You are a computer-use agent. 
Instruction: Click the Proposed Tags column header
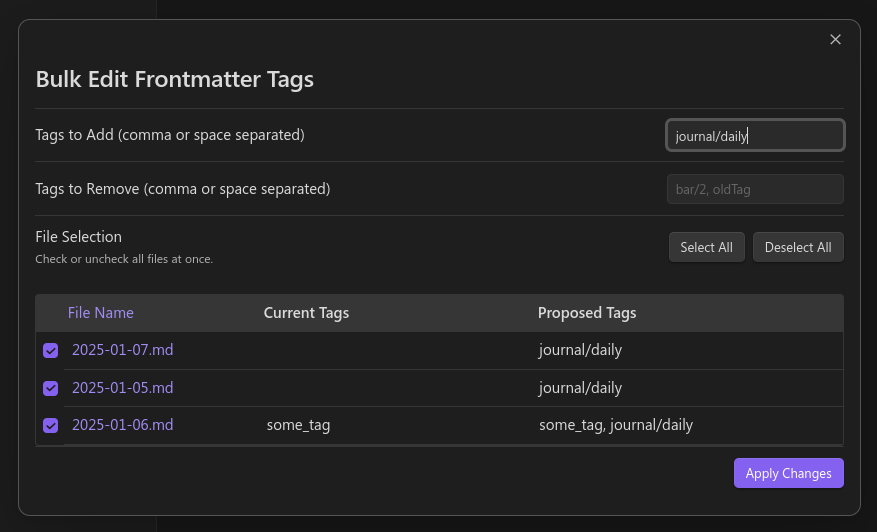click(587, 313)
